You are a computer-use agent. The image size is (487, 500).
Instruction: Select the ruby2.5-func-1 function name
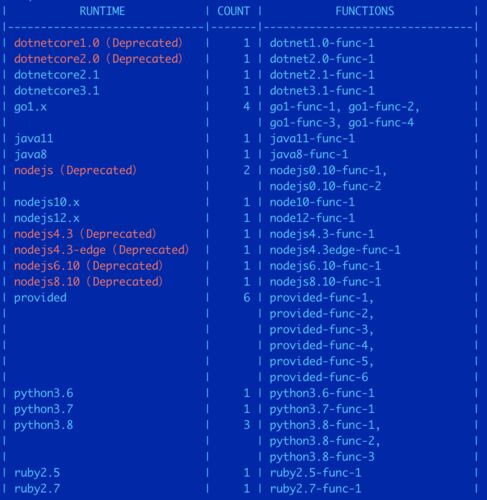click(x=315, y=473)
